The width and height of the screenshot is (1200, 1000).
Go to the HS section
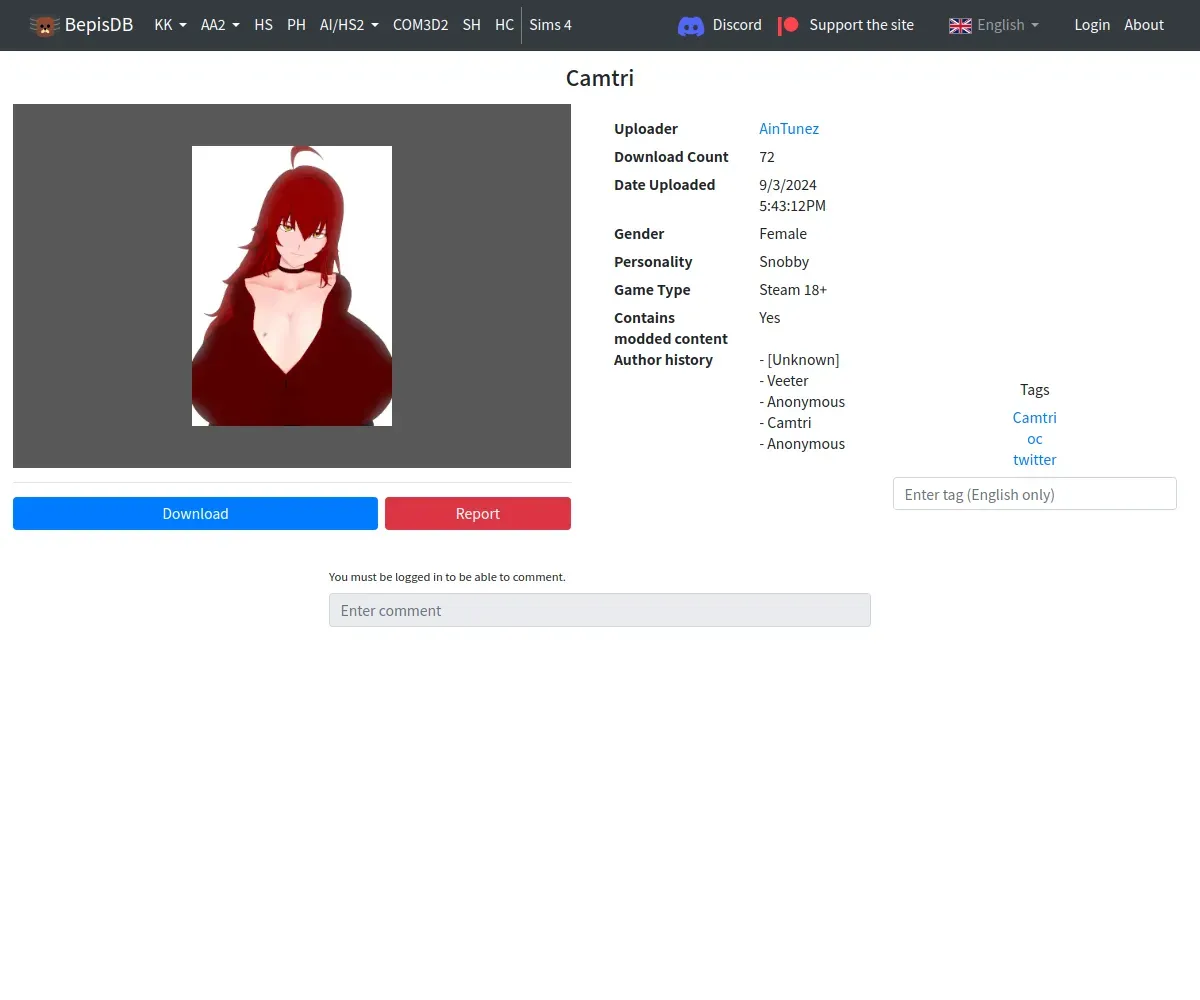pos(263,25)
